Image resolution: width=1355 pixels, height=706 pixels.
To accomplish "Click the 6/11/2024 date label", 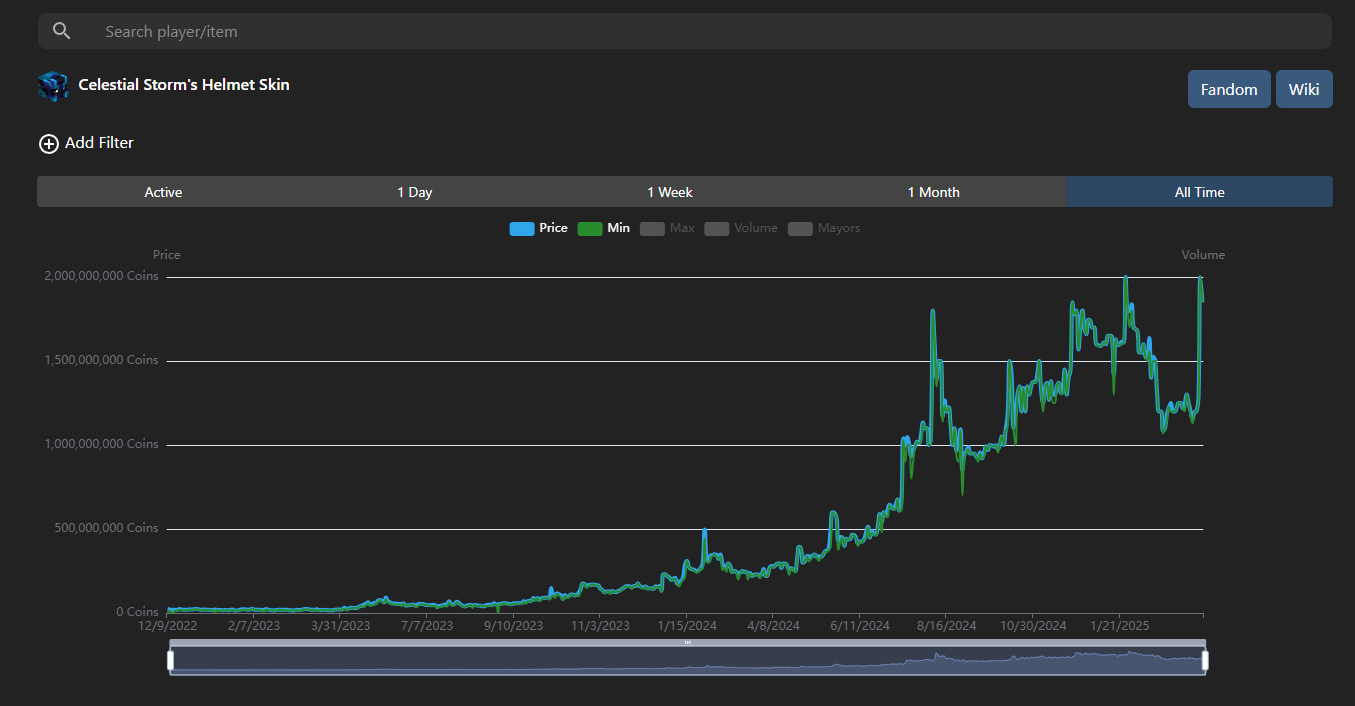I will (859, 626).
